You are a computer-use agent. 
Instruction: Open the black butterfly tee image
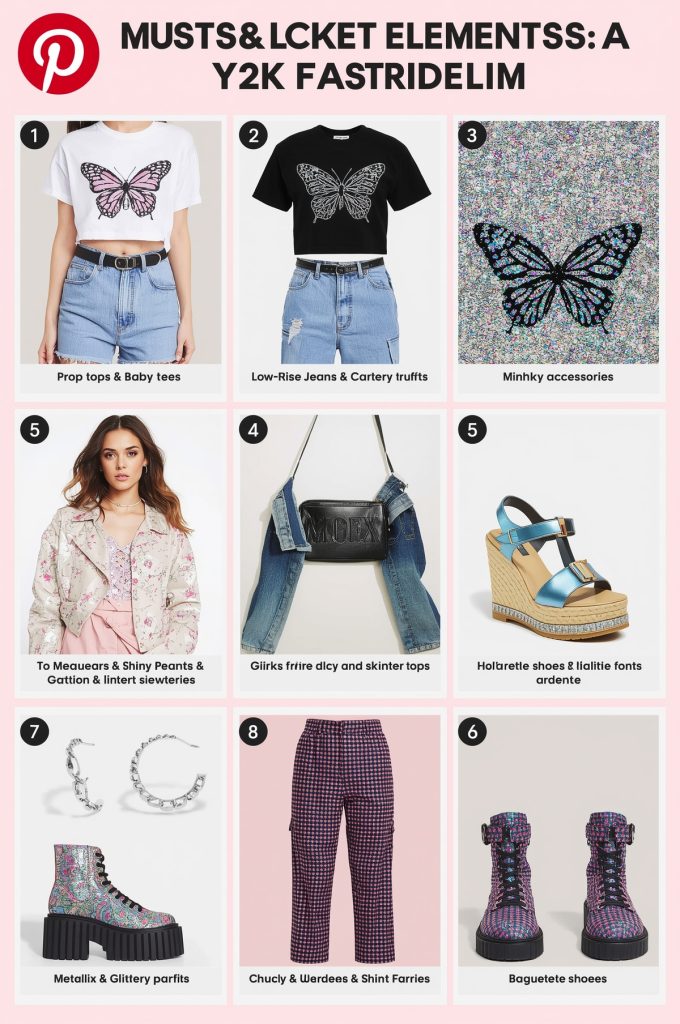[340, 242]
